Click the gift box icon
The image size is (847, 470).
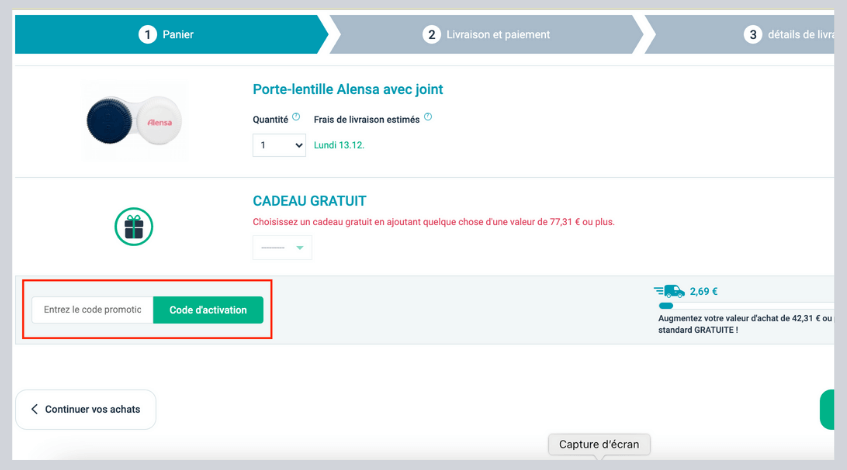[x=133, y=226]
